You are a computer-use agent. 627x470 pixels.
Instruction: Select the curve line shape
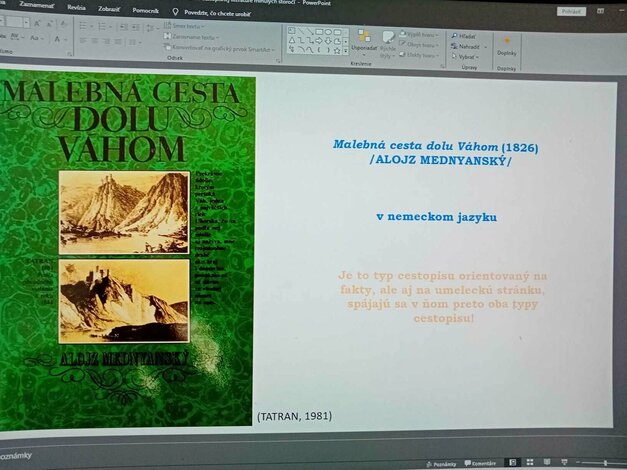point(310,50)
